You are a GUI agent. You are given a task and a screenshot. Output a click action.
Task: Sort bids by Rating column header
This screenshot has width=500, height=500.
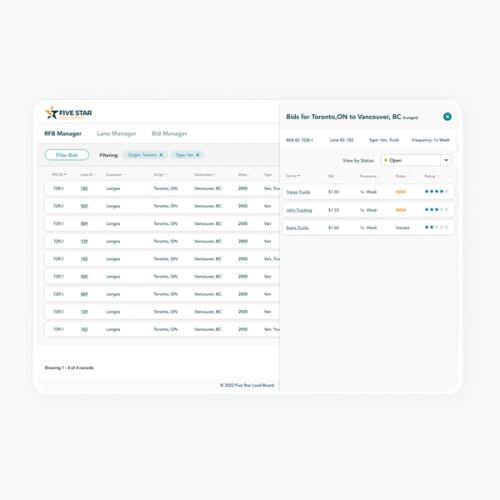[x=432, y=176]
